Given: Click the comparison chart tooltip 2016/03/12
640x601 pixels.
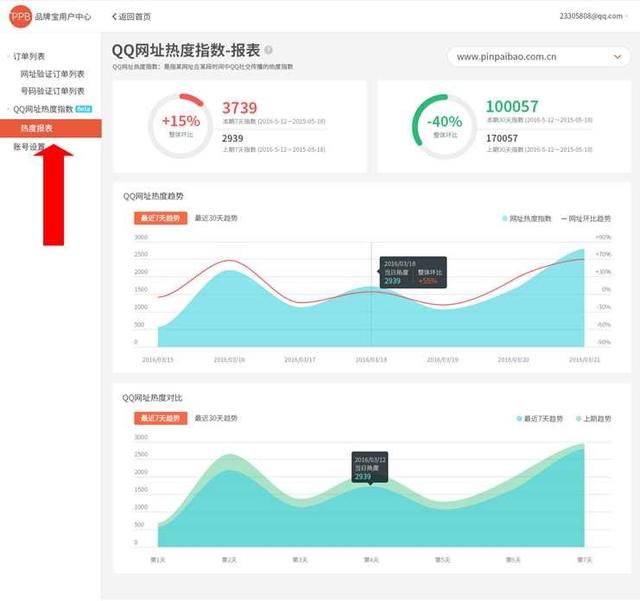Looking at the screenshot, I should pyautogui.click(x=370, y=467).
